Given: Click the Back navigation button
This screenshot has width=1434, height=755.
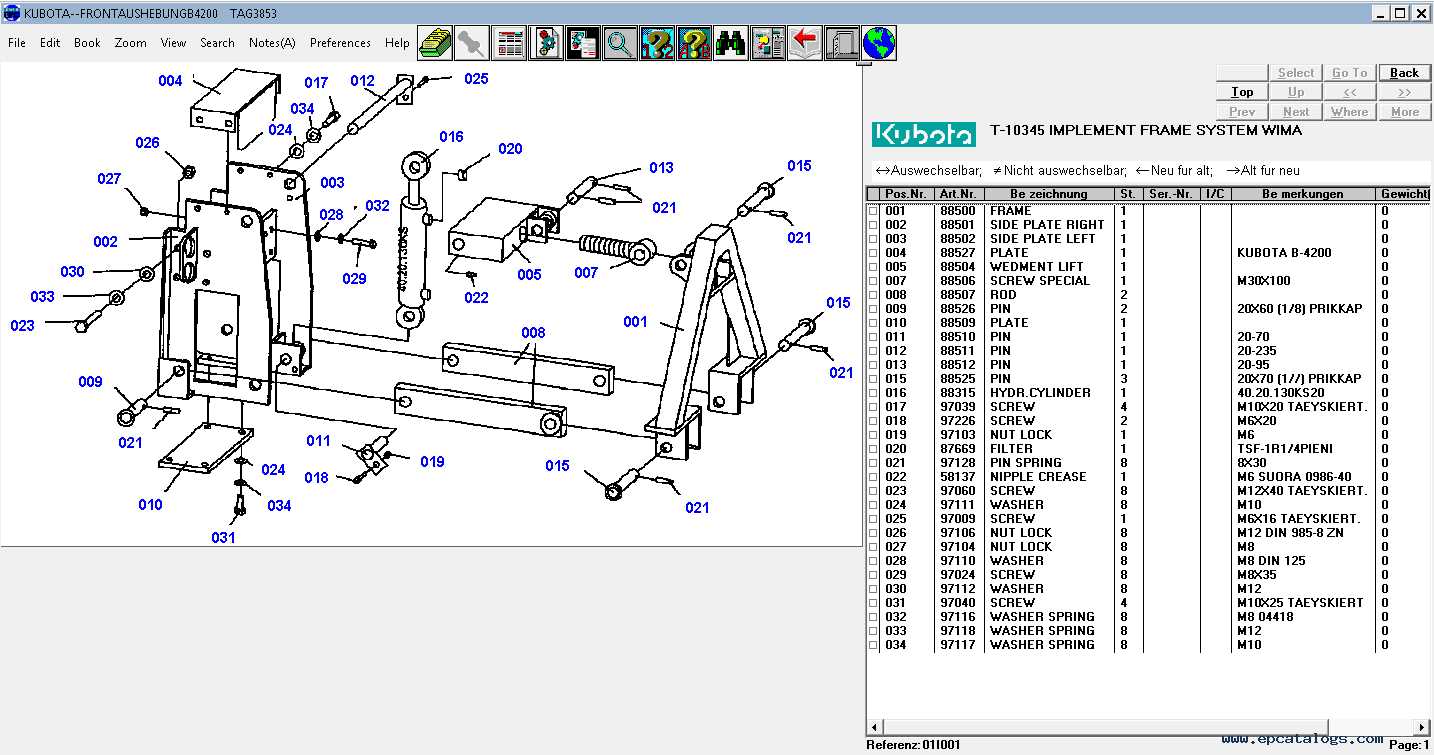Looking at the screenshot, I should click(1404, 72).
